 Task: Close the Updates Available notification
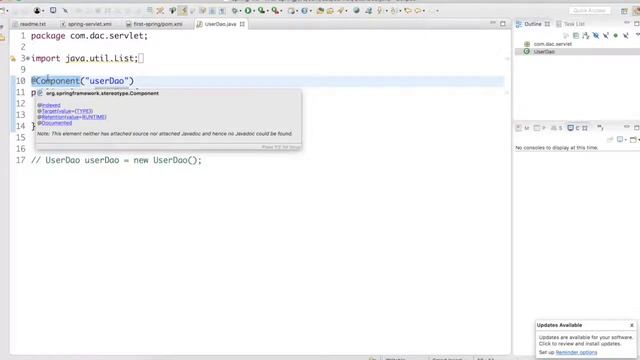point(631,325)
